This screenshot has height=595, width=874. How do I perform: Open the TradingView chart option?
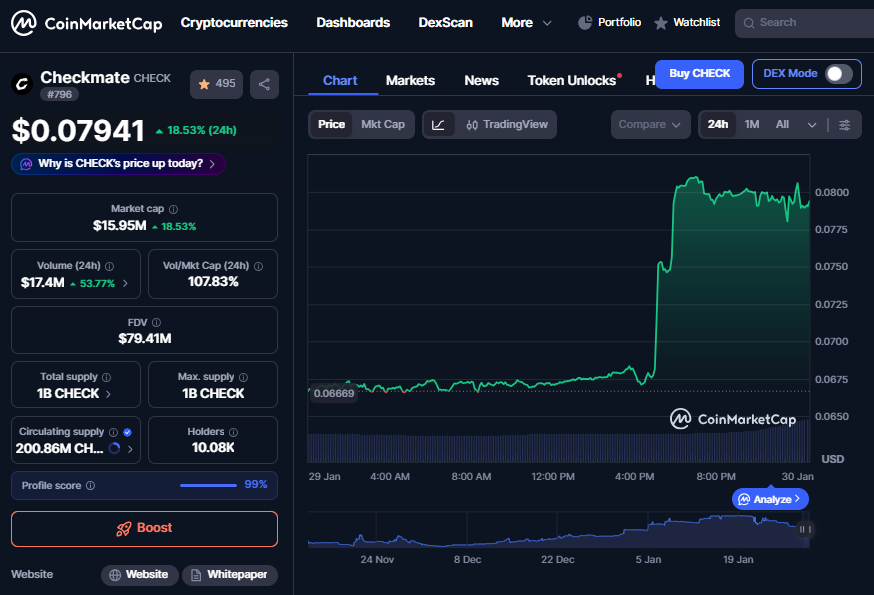(x=507, y=124)
